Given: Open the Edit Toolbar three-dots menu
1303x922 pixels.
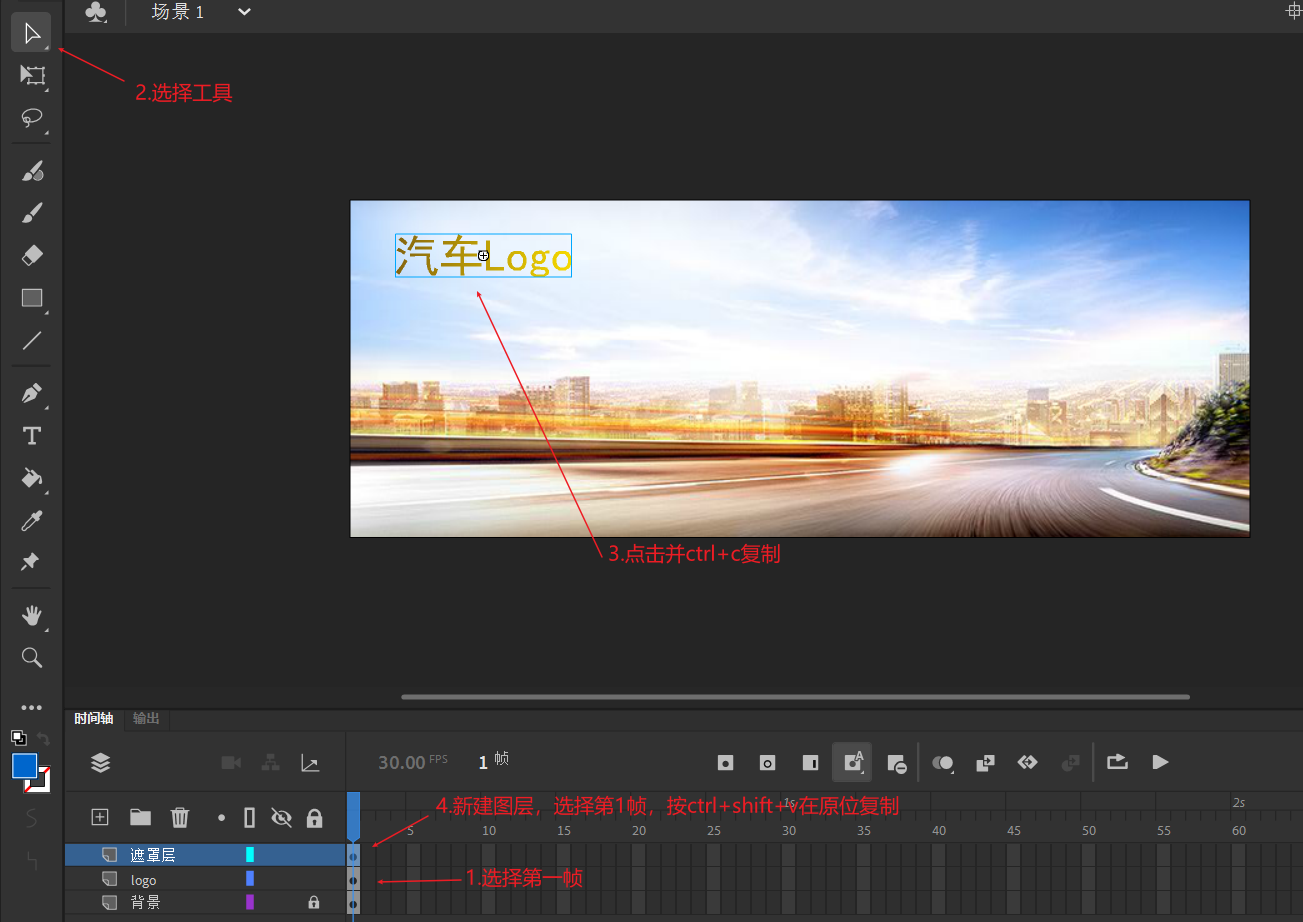Looking at the screenshot, I should point(32,707).
